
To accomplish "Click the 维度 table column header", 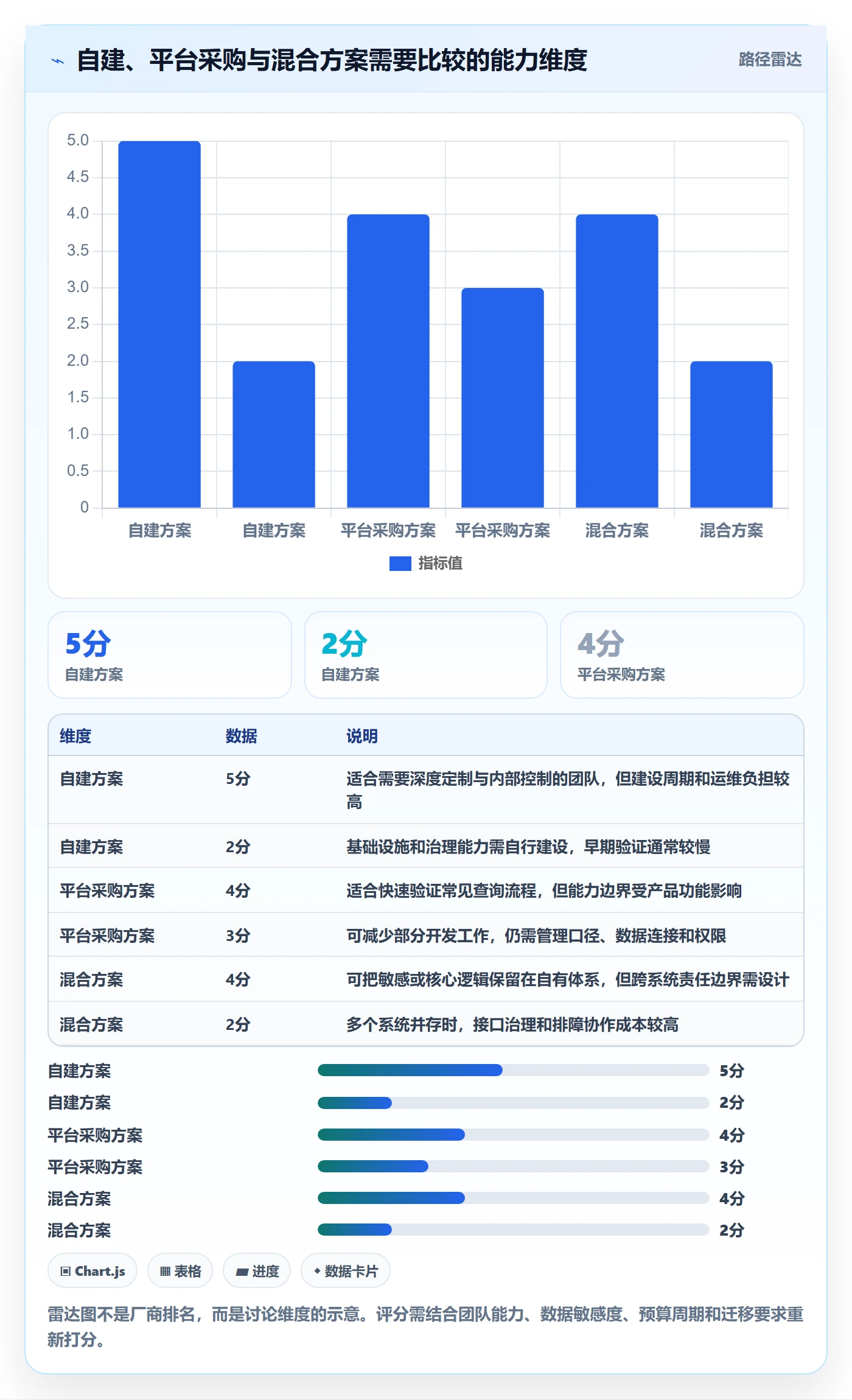I will coord(75,736).
